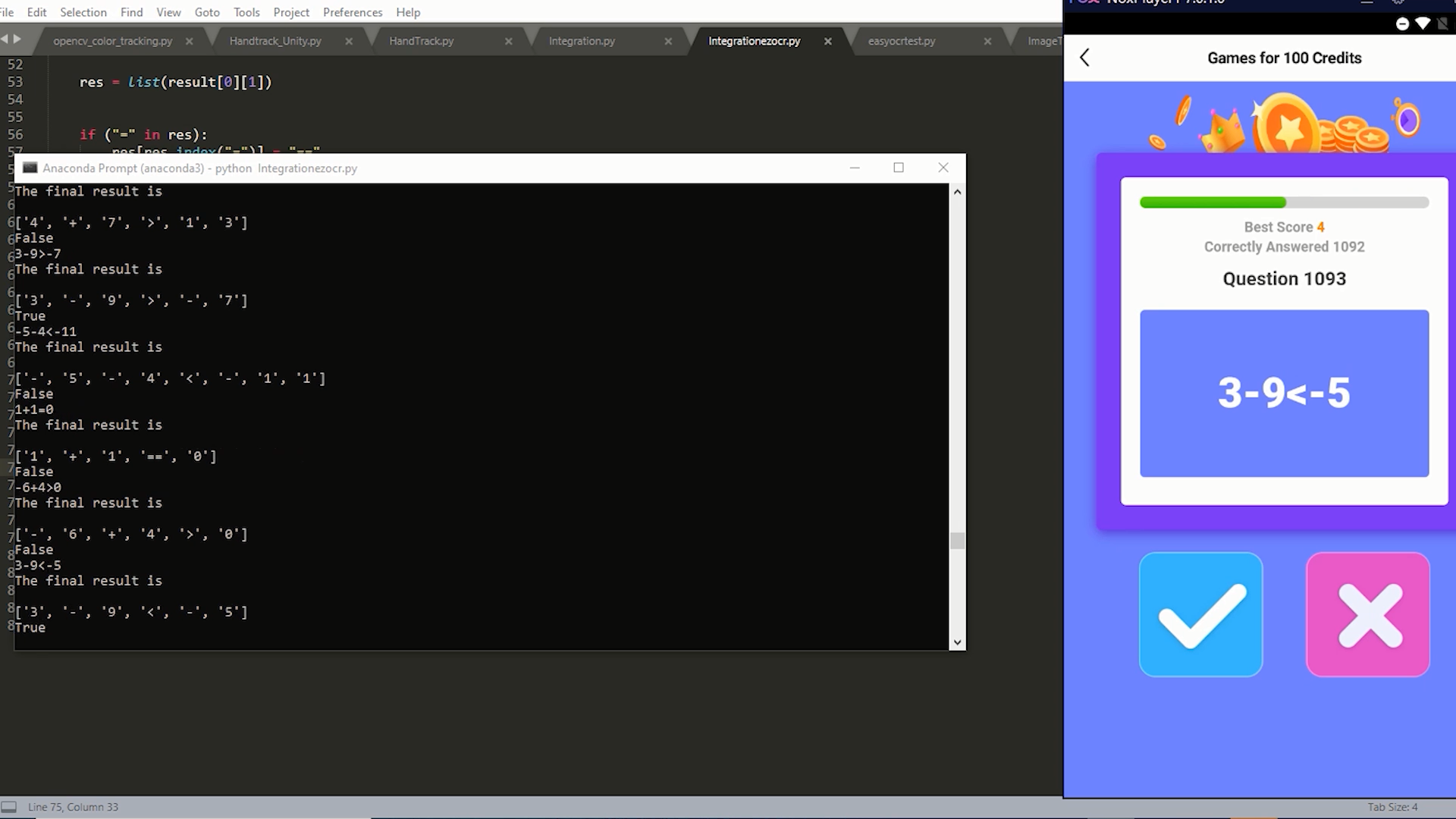Click the Line 75 Column 33 status indicator
Viewport: 1456px width, 819px height.
pos(73,807)
